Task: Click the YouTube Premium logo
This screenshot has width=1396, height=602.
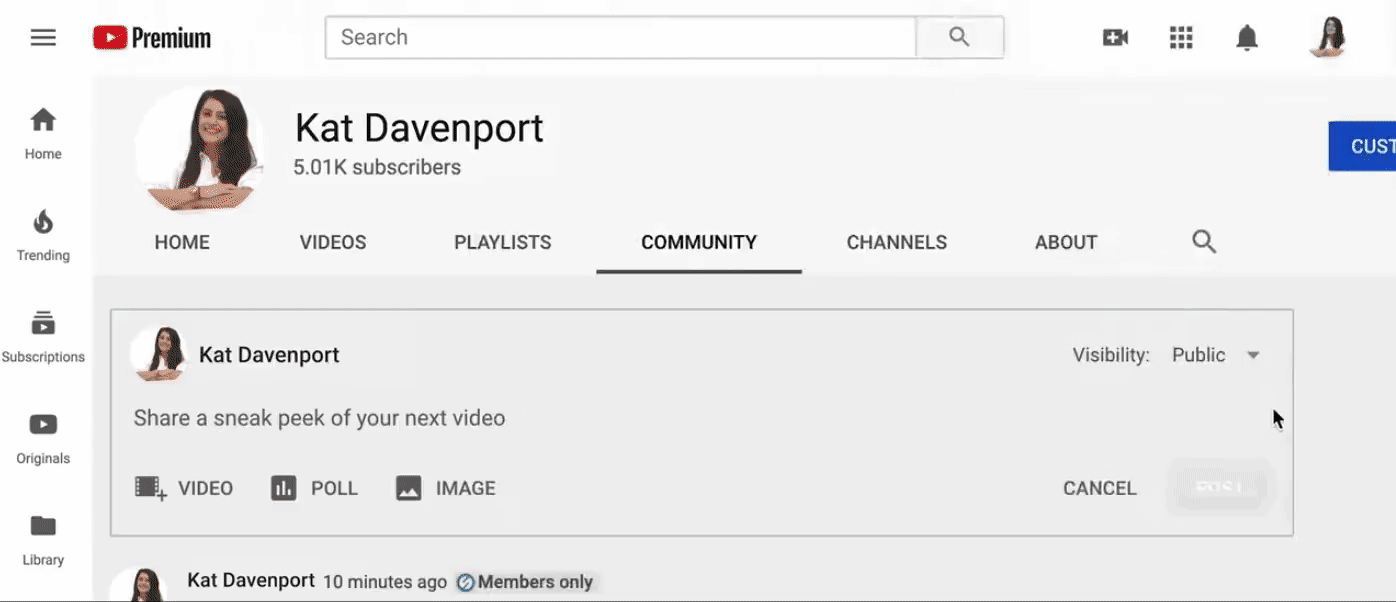Action: point(150,37)
